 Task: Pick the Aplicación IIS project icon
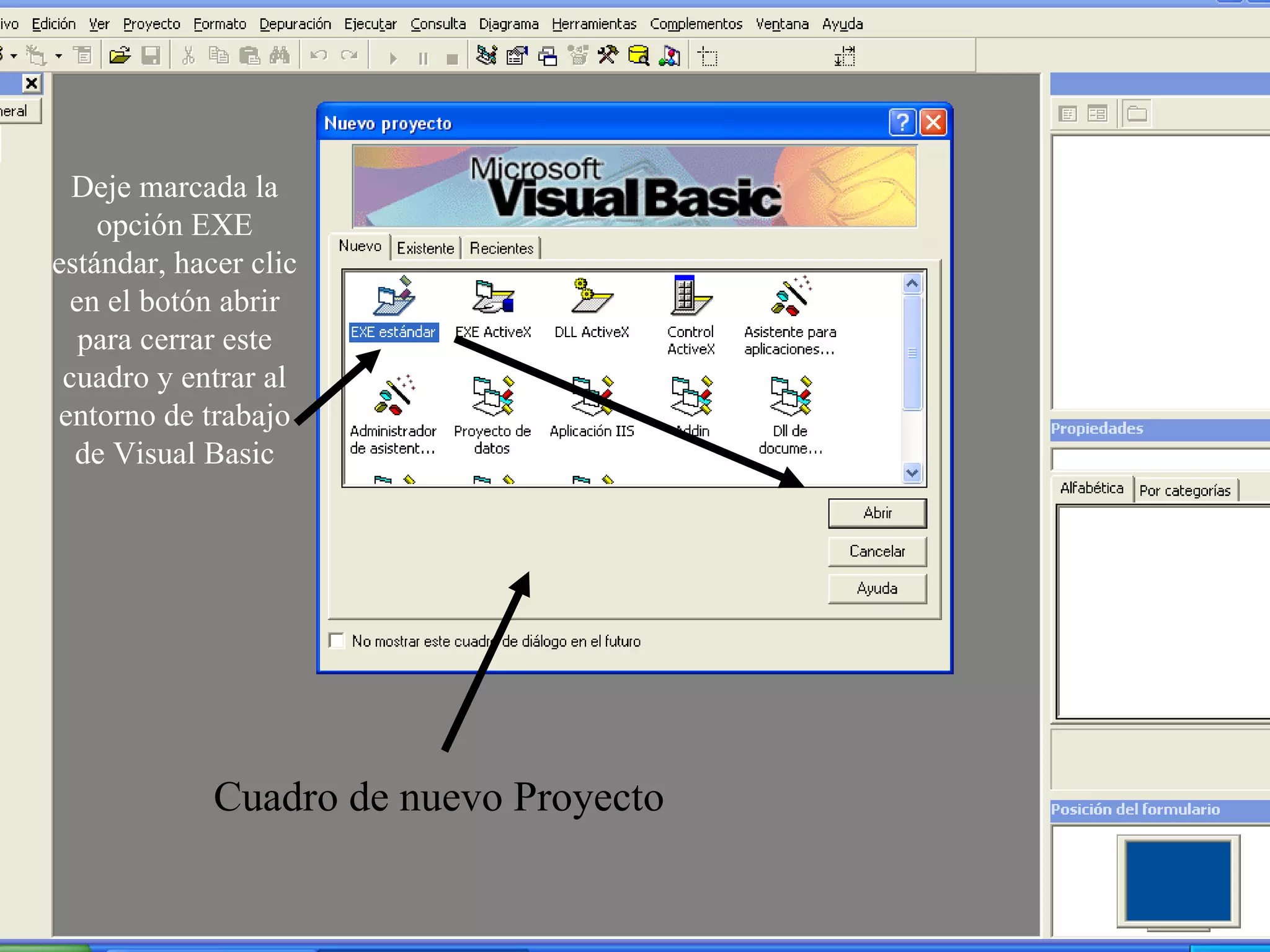(x=592, y=407)
